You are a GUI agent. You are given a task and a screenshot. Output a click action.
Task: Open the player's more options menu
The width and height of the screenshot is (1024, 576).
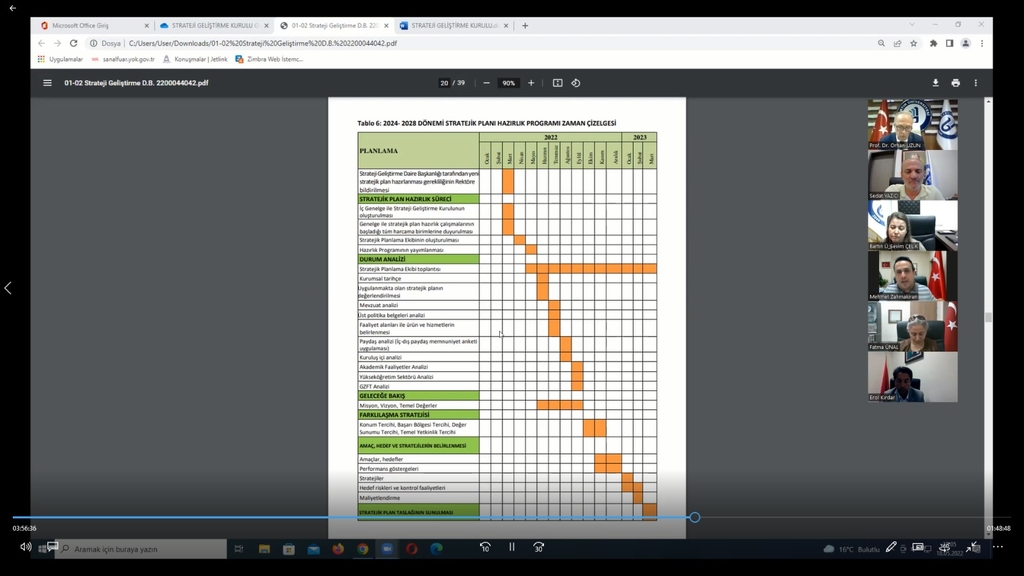(997, 547)
